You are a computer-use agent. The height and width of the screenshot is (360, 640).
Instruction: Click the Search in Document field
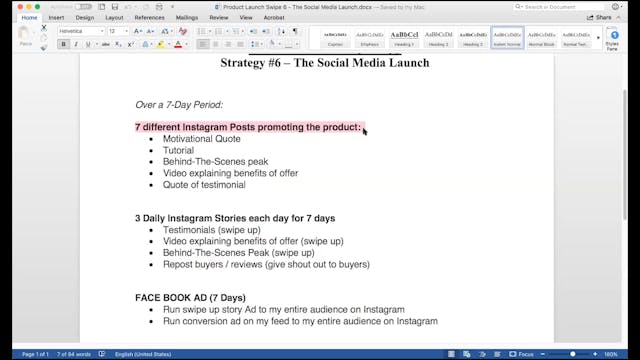point(559,7)
